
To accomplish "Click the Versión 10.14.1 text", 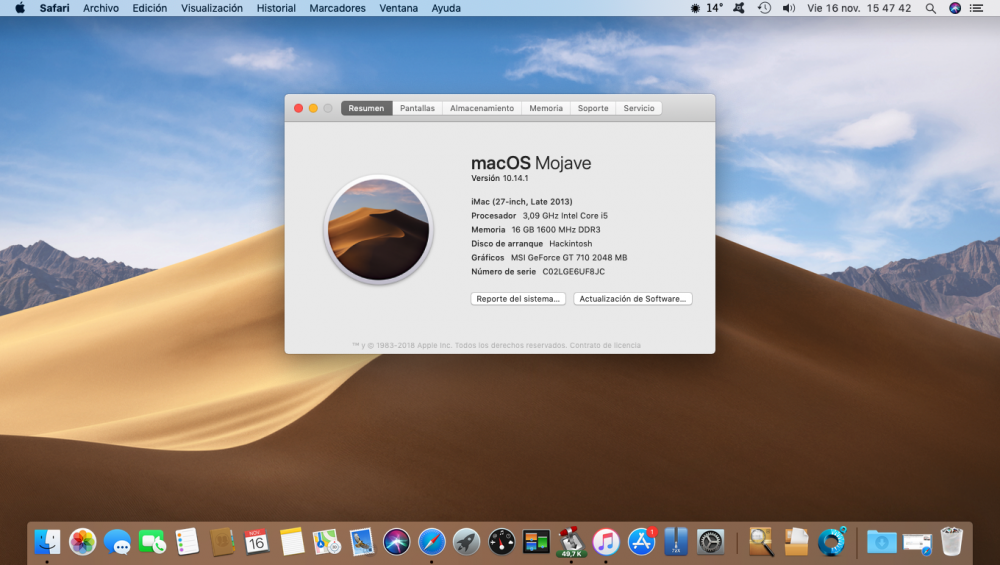I will (499, 178).
